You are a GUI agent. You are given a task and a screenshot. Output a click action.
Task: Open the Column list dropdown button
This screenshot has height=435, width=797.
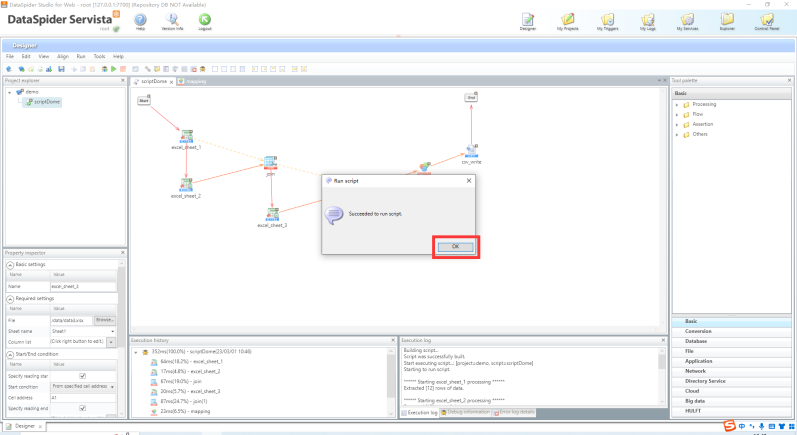pos(111,342)
